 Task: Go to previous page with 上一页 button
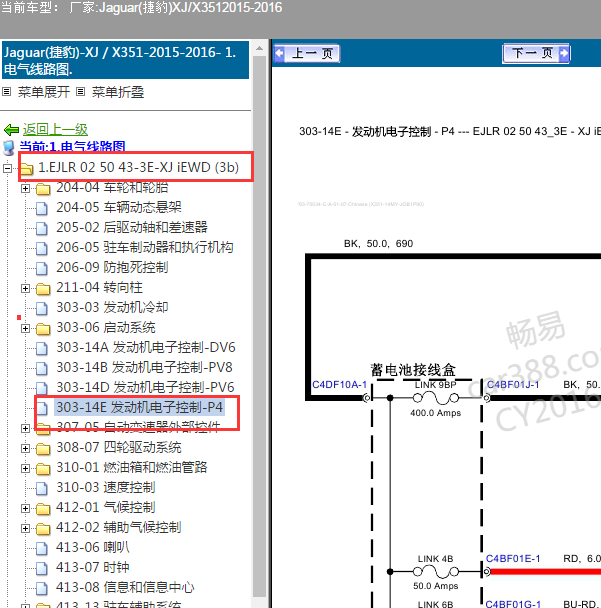click(306, 53)
